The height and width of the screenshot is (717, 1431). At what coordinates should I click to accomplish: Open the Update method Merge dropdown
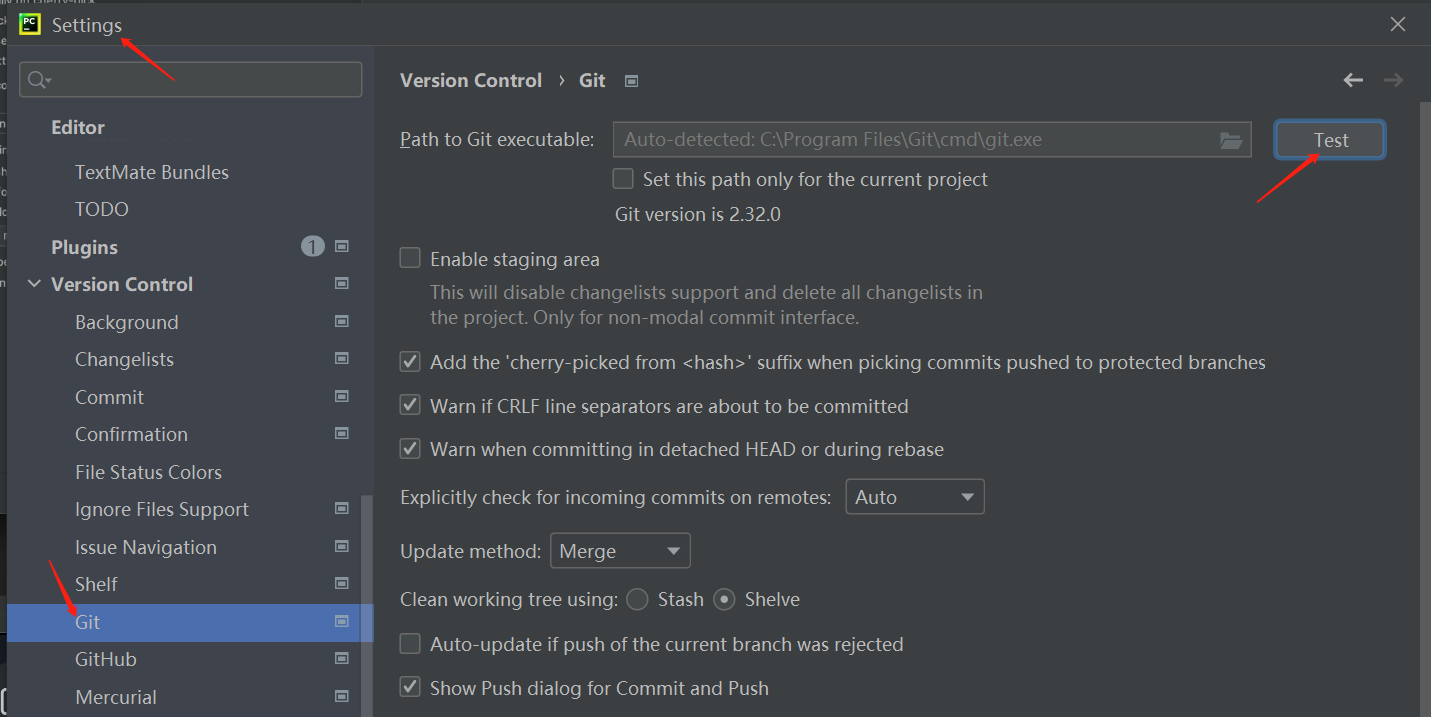click(620, 551)
